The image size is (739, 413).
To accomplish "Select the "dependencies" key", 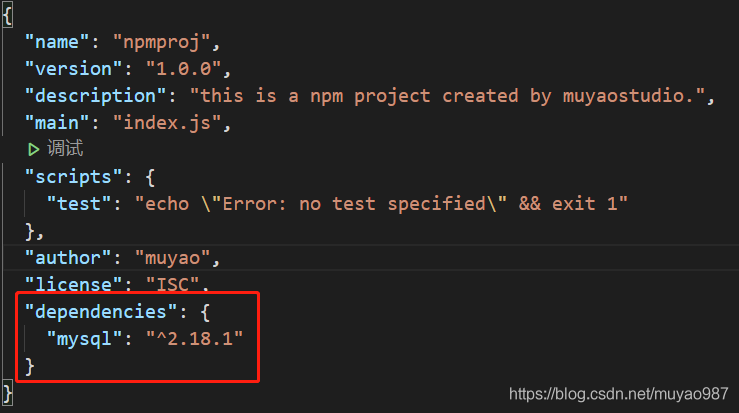I will tap(101, 312).
